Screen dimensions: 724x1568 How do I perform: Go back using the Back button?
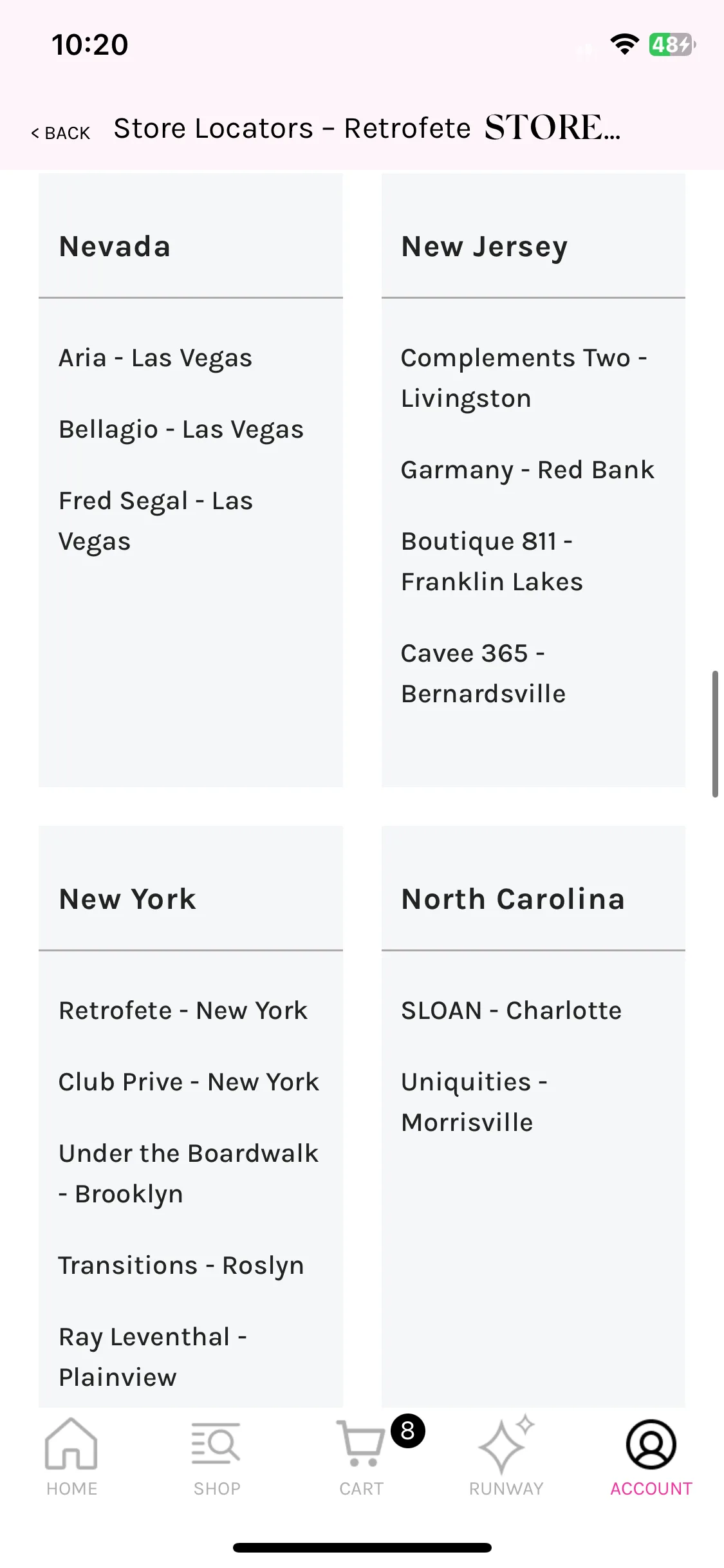point(60,133)
